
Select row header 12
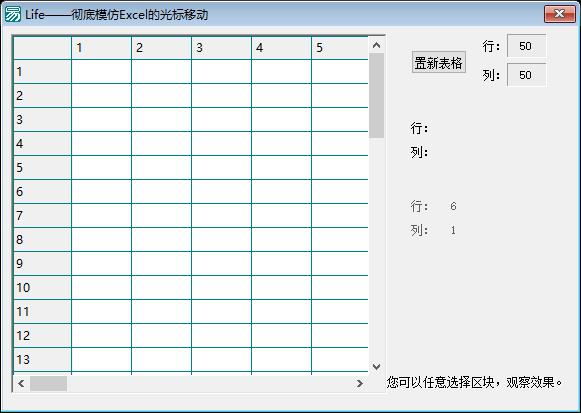click(42, 336)
